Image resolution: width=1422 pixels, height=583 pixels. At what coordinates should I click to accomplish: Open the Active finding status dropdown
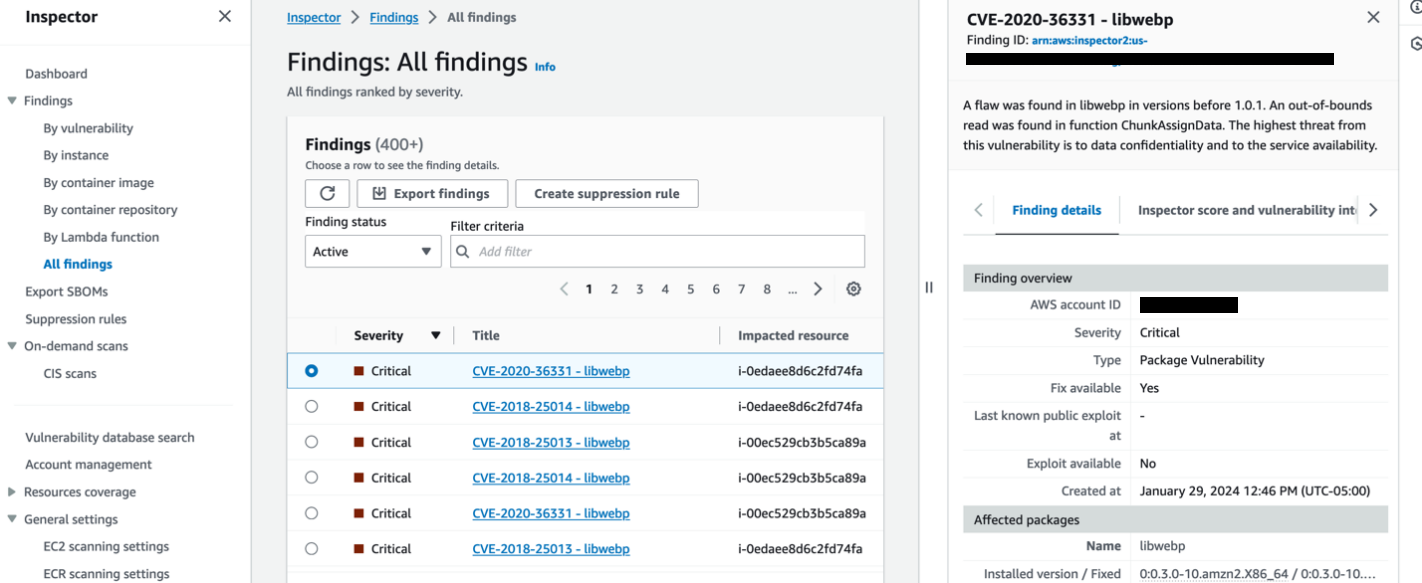pos(372,251)
